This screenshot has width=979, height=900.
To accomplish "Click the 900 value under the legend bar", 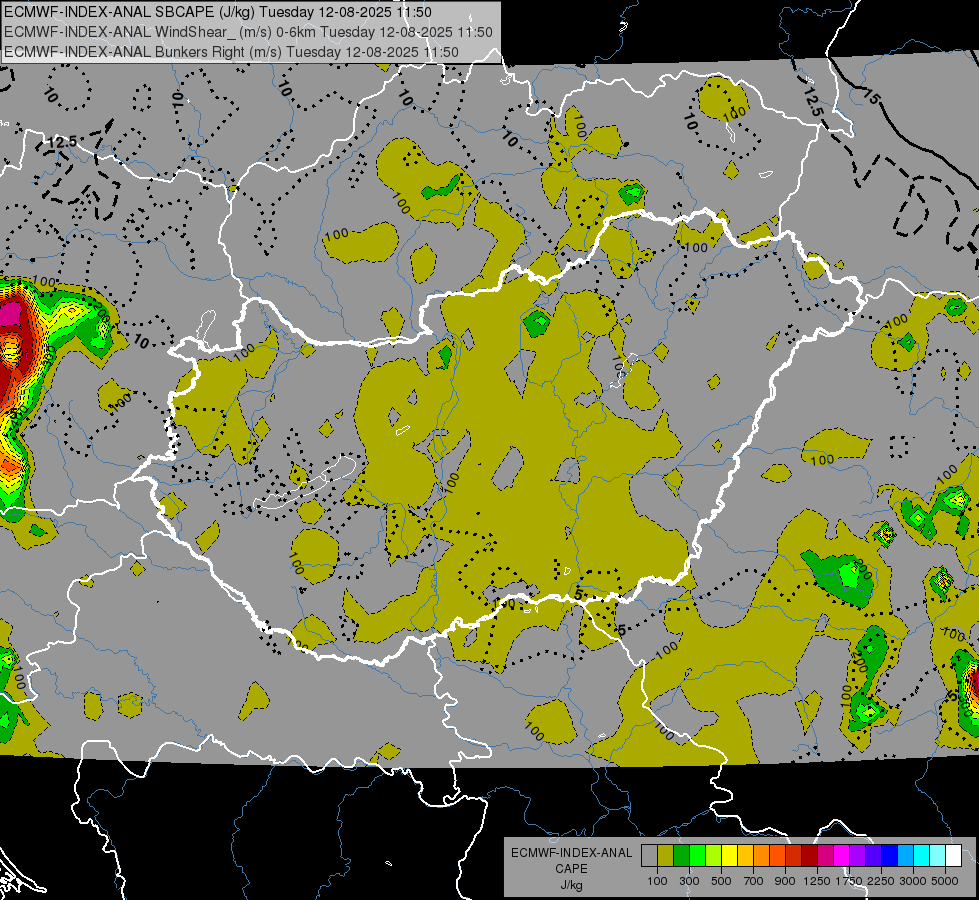I will (785, 881).
